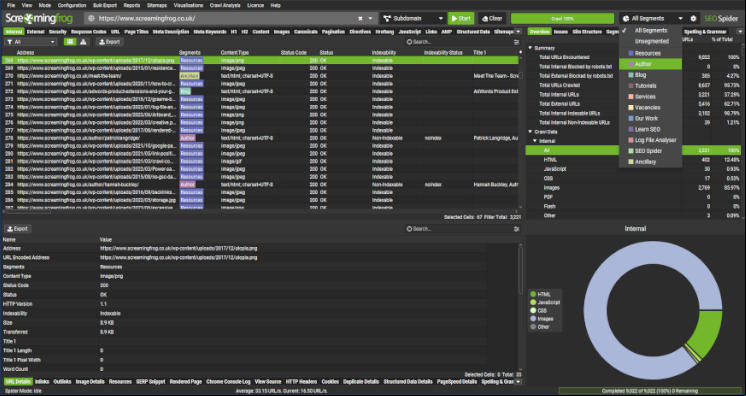This screenshot has height=396, width=746.
Task: Open the Configuration menu
Action: click(x=72, y=5)
